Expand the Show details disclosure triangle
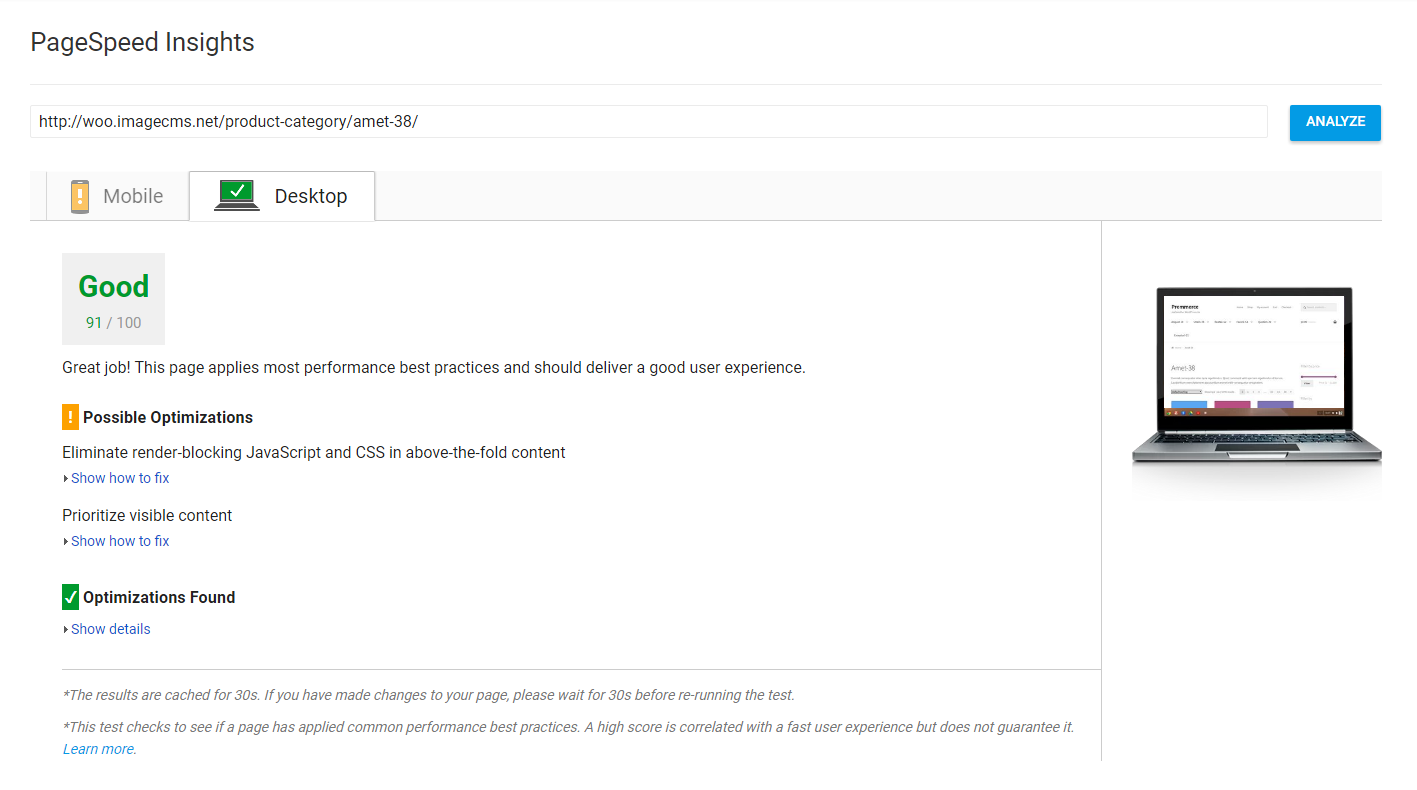Screen dimensions: 1417x790 [66, 630]
